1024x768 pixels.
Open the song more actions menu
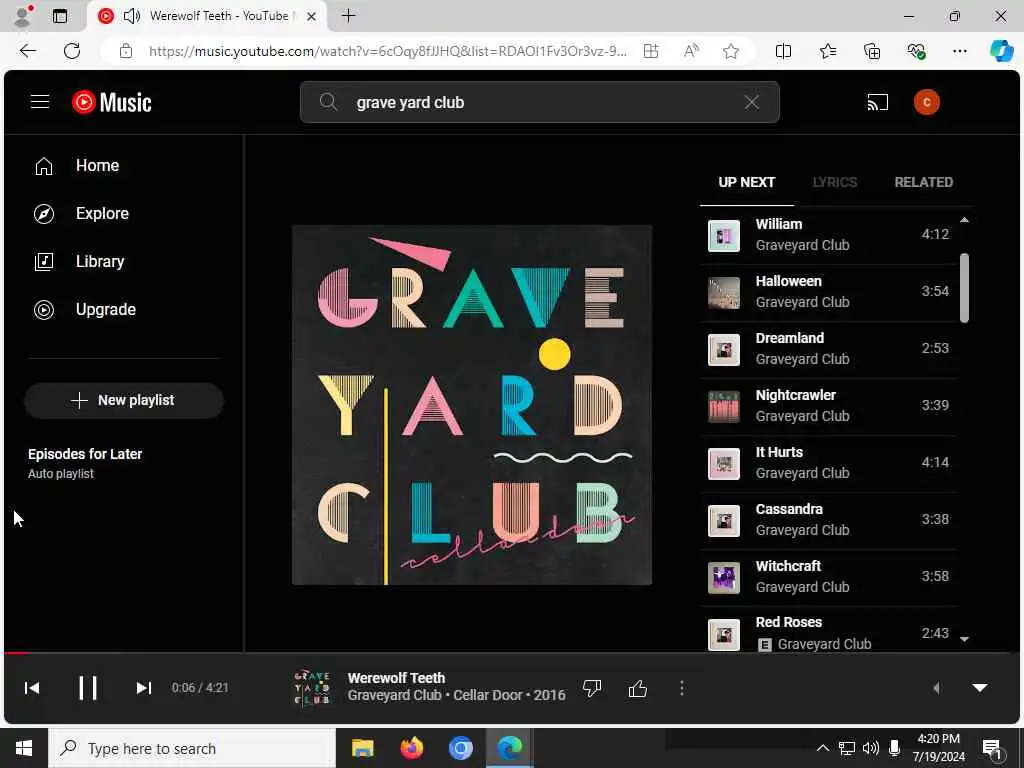click(682, 688)
